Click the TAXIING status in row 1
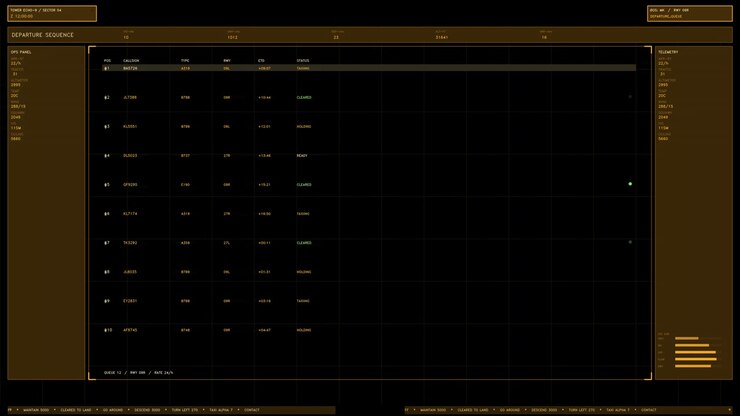Image resolution: width=740 pixels, height=416 pixels. click(x=303, y=68)
